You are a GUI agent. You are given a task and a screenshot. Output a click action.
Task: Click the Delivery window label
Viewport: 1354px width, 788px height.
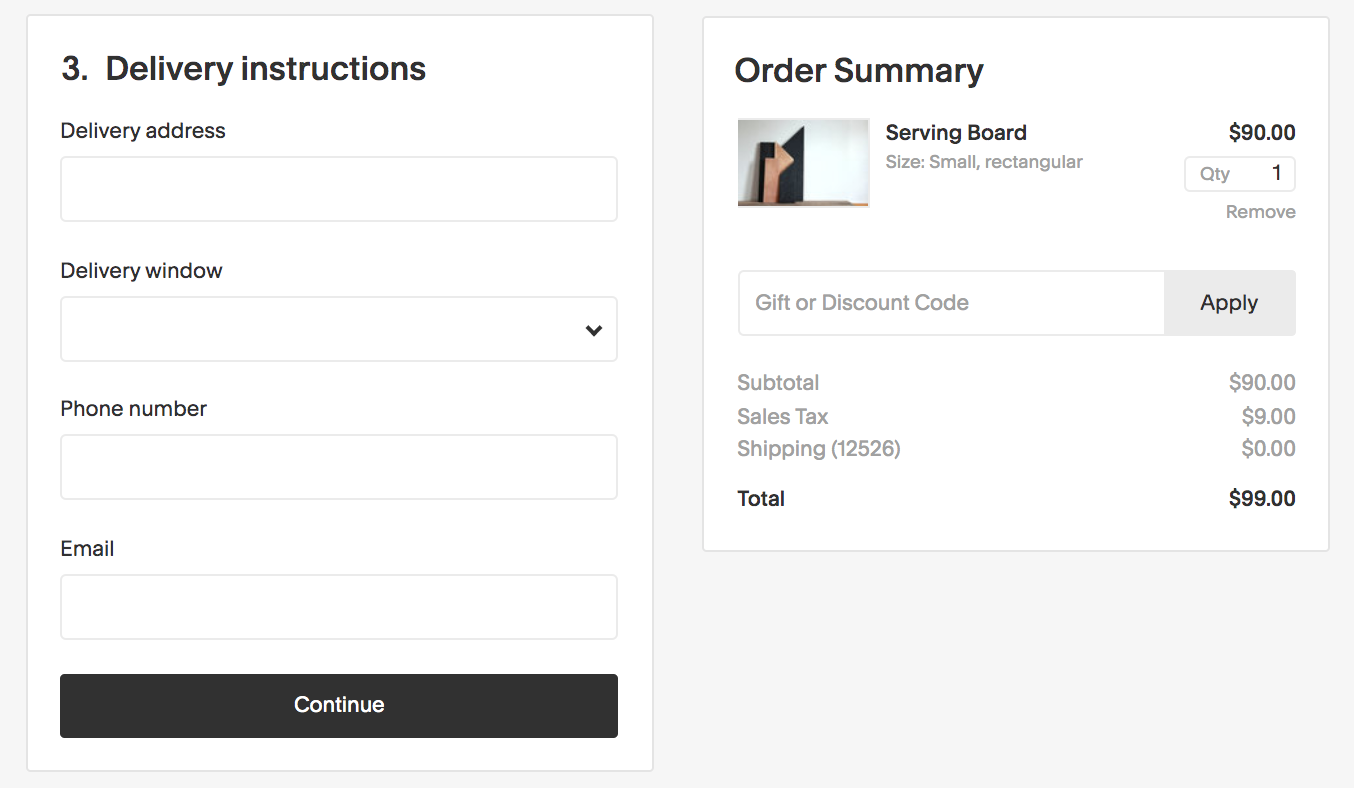(x=141, y=271)
